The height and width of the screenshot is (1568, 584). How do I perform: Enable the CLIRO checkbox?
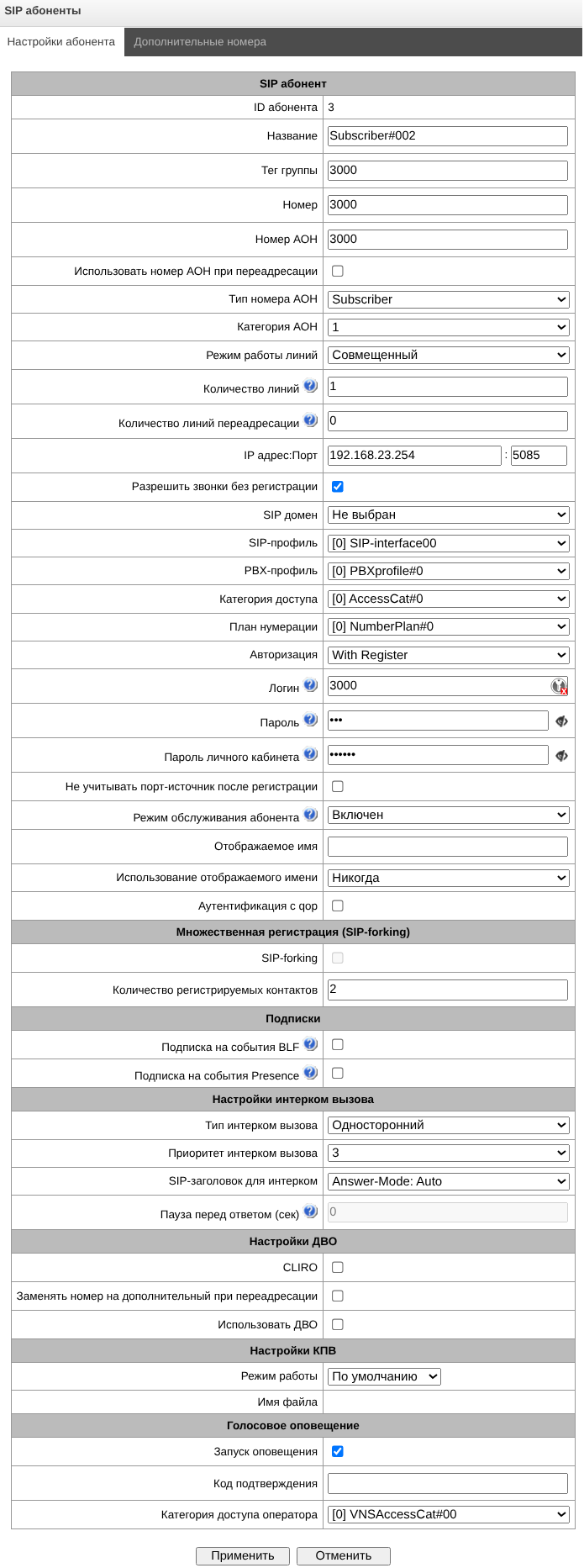(x=338, y=1268)
